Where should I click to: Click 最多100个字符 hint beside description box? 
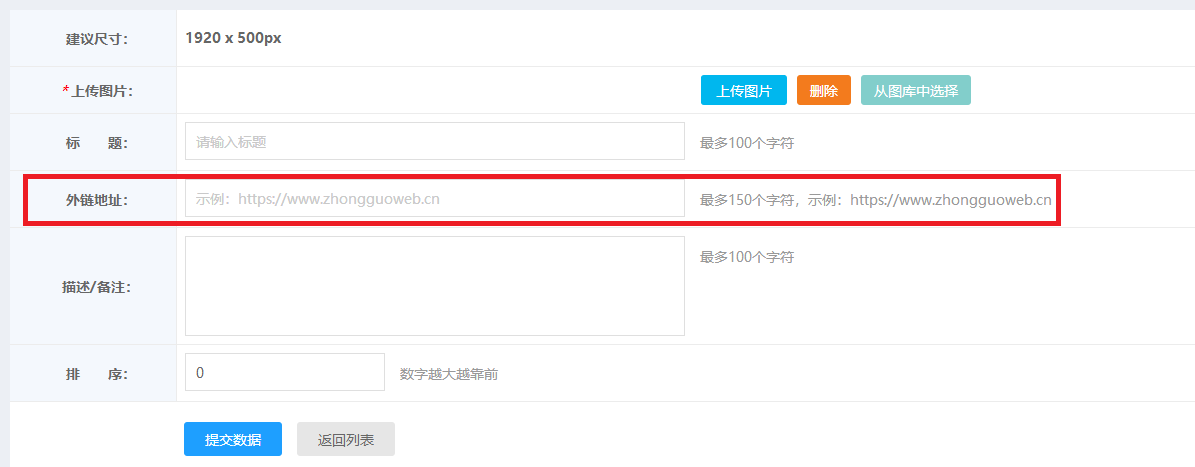(x=747, y=257)
